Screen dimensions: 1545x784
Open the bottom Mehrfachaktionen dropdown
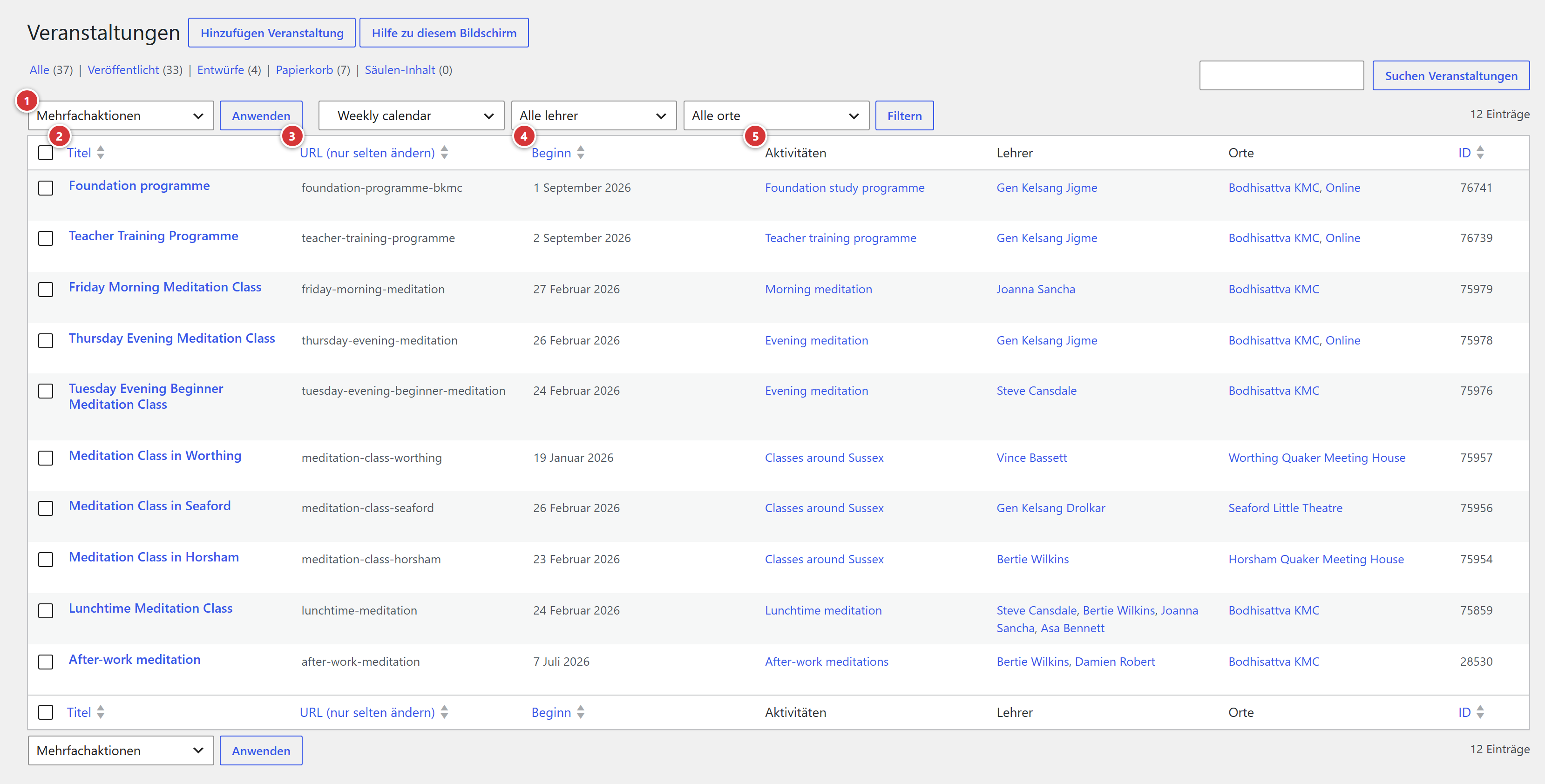(121, 750)
